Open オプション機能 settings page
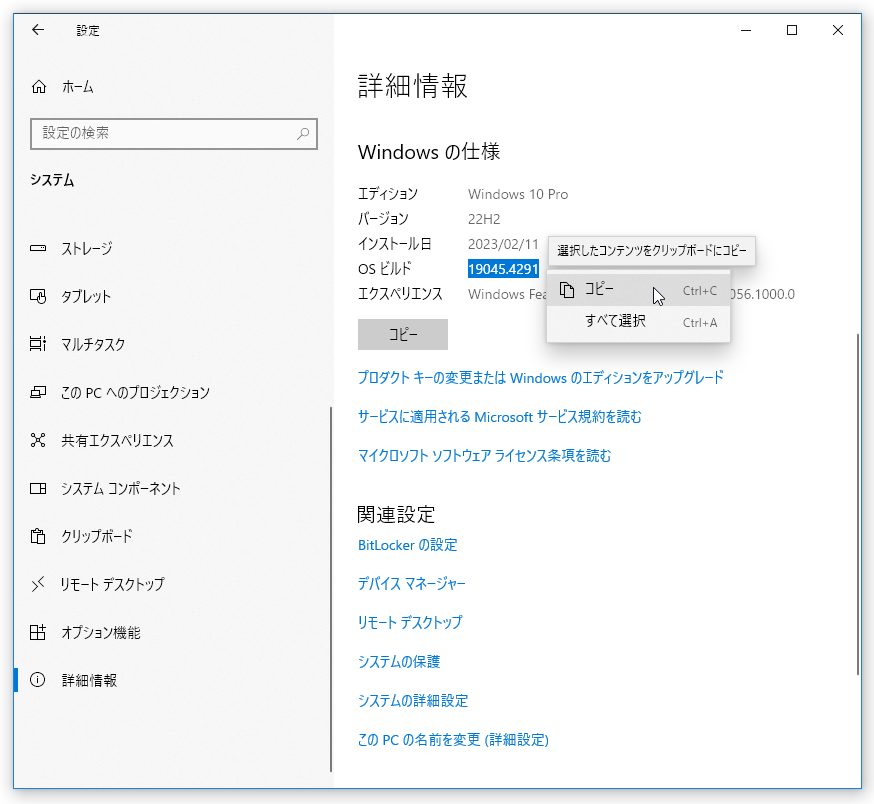 point(173,632)
